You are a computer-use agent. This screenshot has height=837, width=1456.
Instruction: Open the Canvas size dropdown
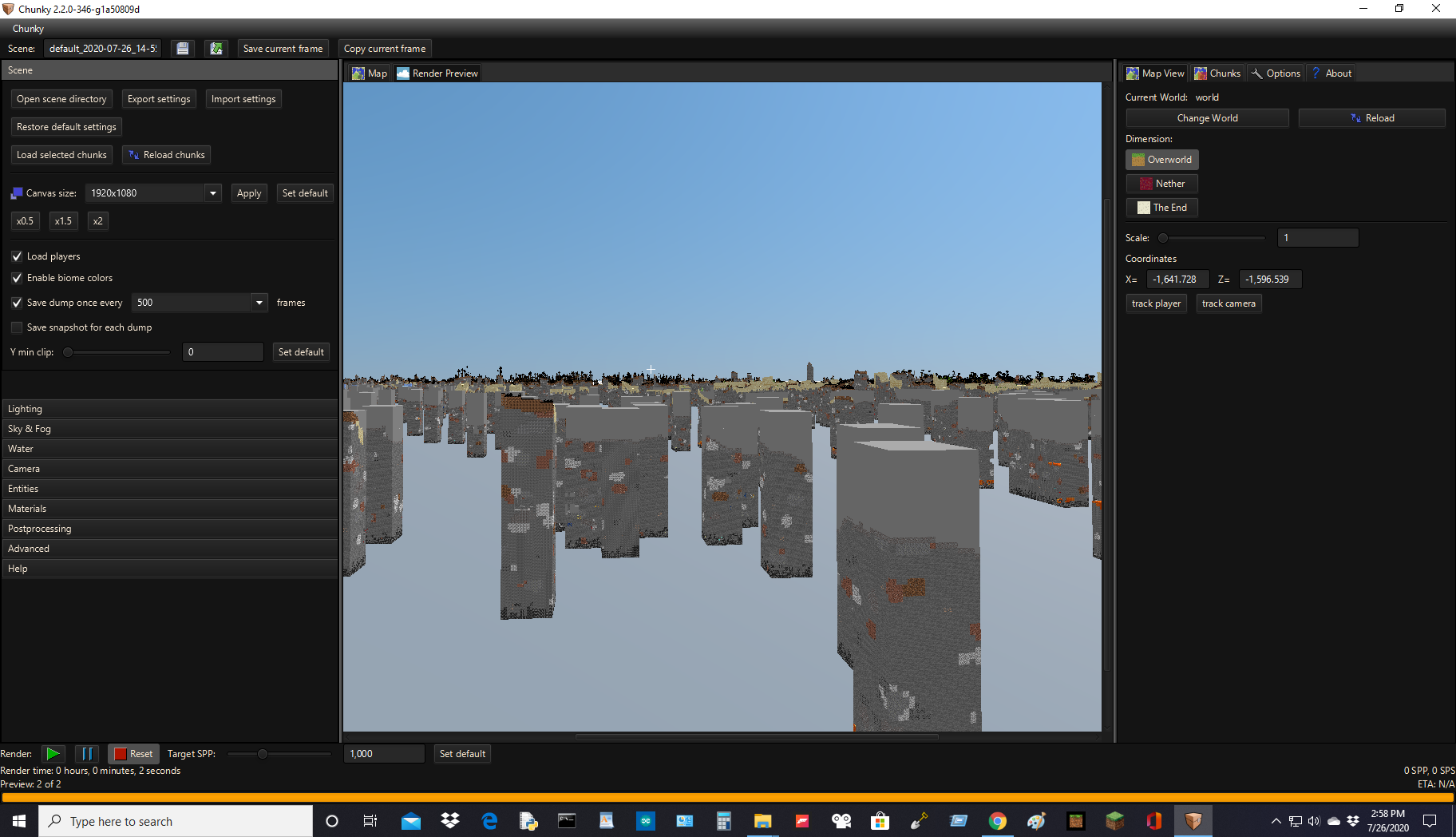(x=212, y=192)
